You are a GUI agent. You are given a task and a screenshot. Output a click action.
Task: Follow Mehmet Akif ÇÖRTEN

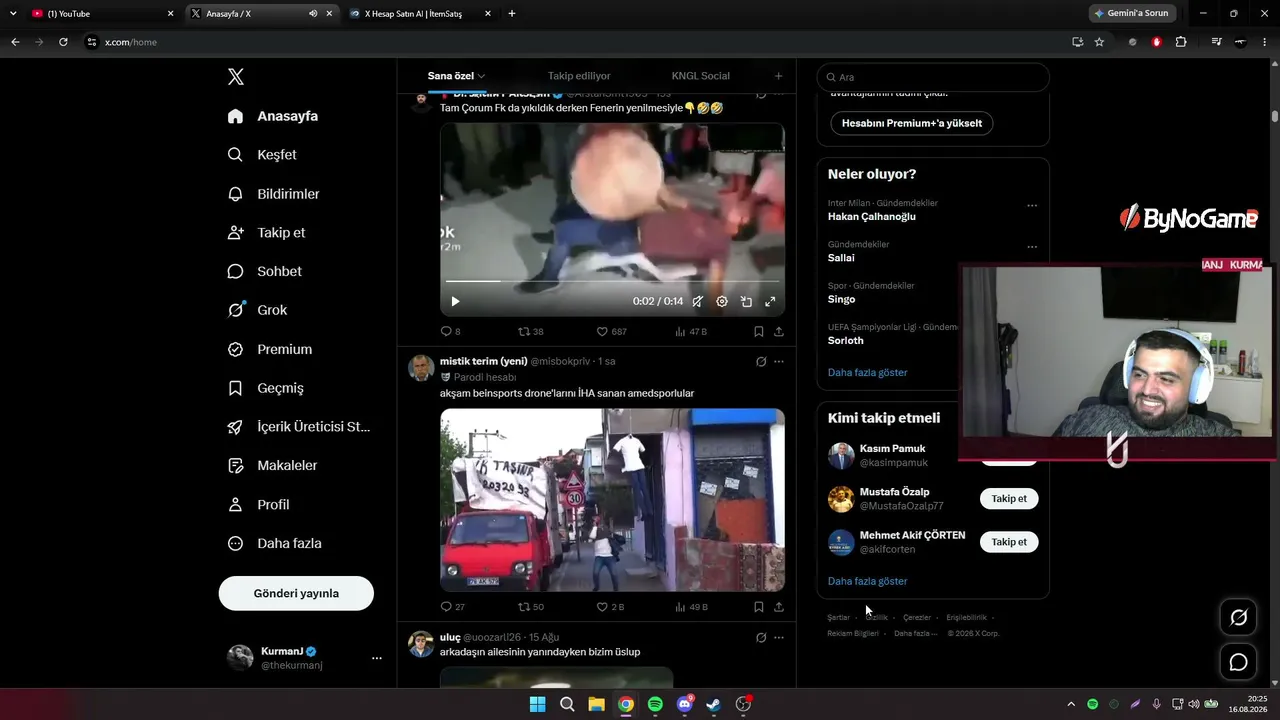point(1009,542)
